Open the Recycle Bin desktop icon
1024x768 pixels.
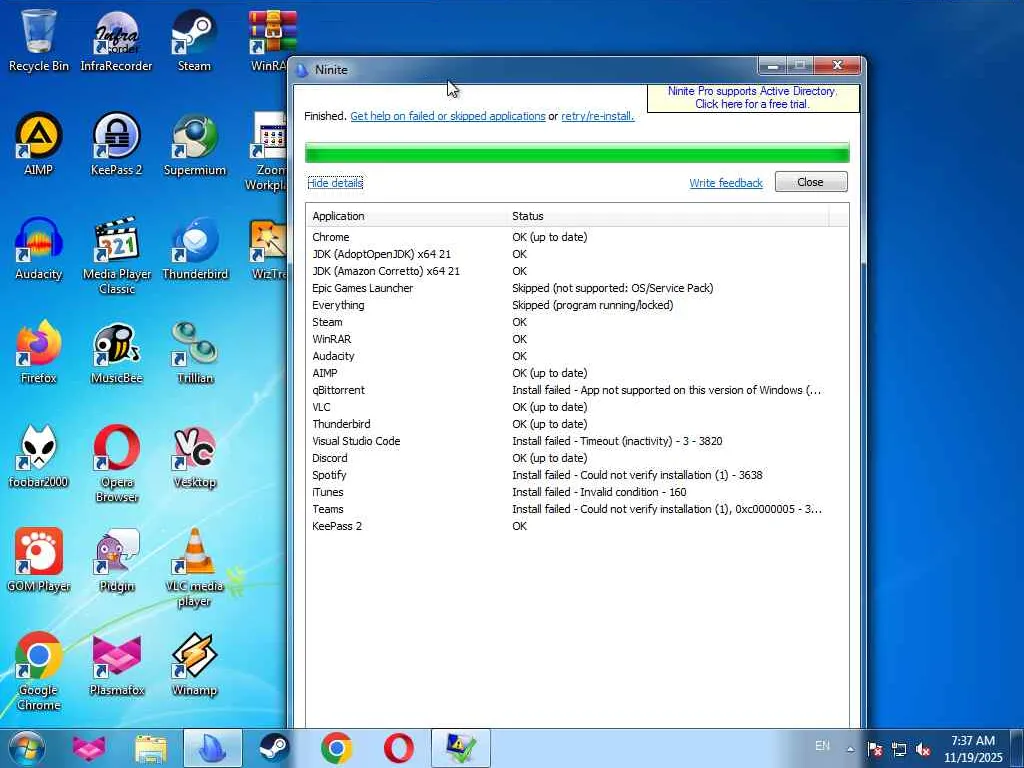(x=39, y=40)
